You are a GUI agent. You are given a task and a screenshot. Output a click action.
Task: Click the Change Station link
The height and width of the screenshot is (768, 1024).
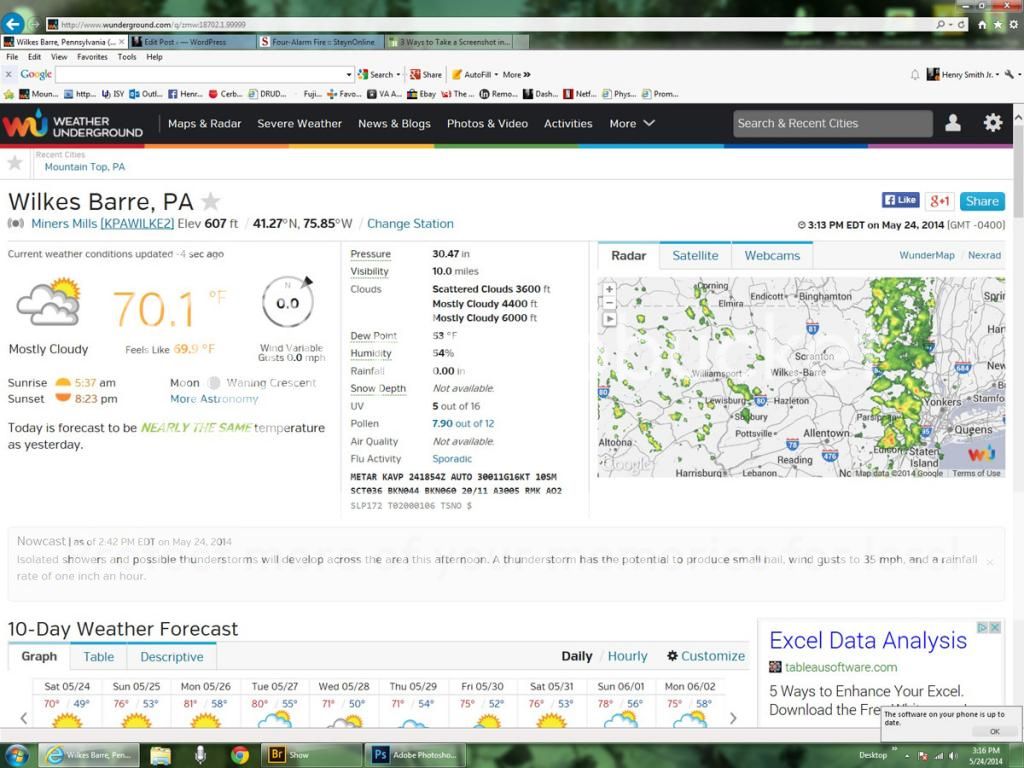pos(410,224)
